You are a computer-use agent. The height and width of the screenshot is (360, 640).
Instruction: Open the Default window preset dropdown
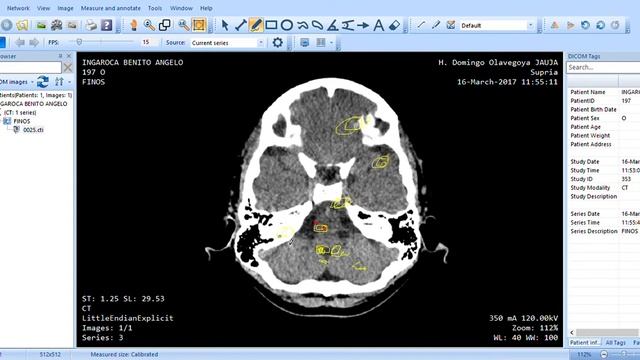pos(531,25)
